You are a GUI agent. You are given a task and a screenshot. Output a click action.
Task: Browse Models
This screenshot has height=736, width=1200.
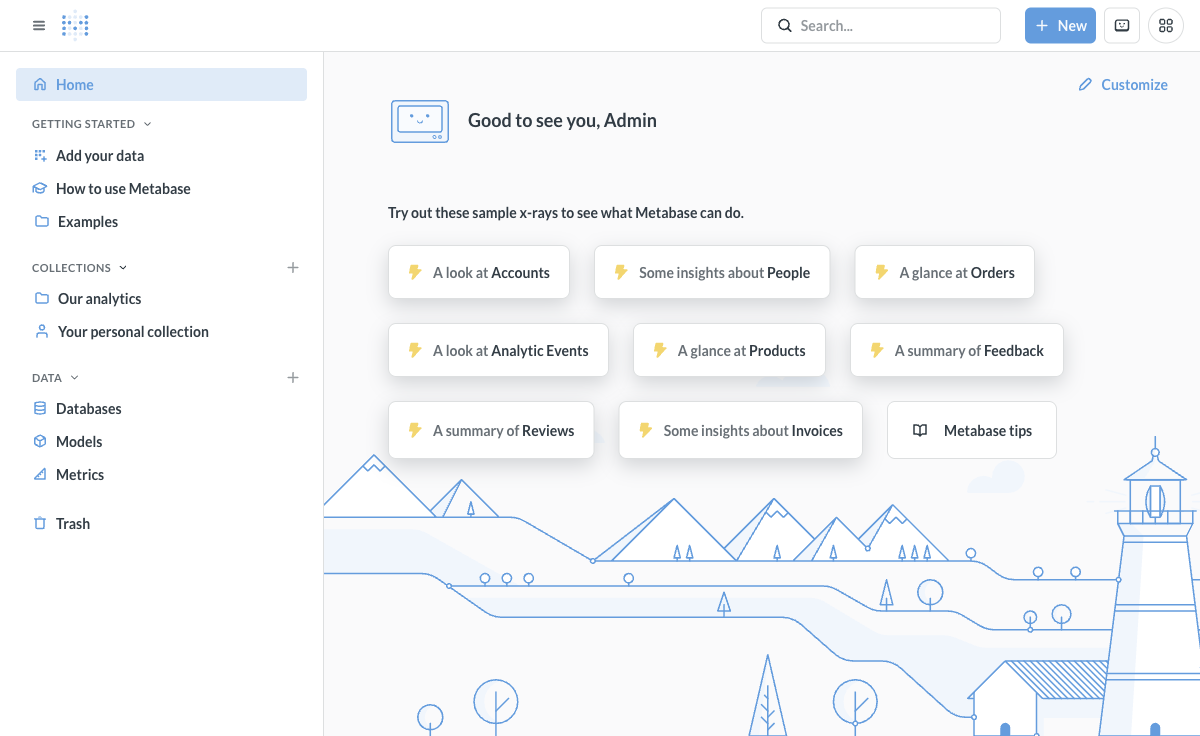[x=161, y=442]
